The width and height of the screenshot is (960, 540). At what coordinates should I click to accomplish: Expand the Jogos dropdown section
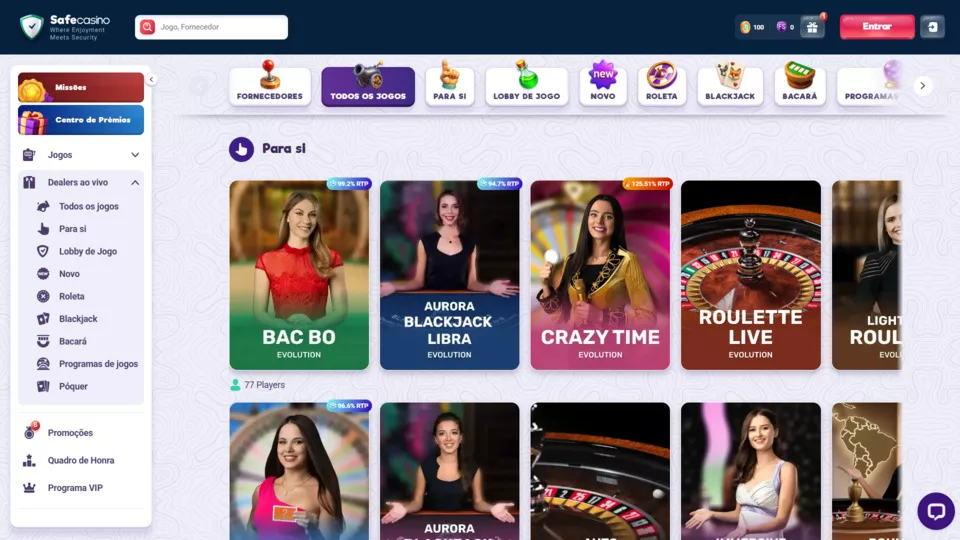(x=81, y=155)
